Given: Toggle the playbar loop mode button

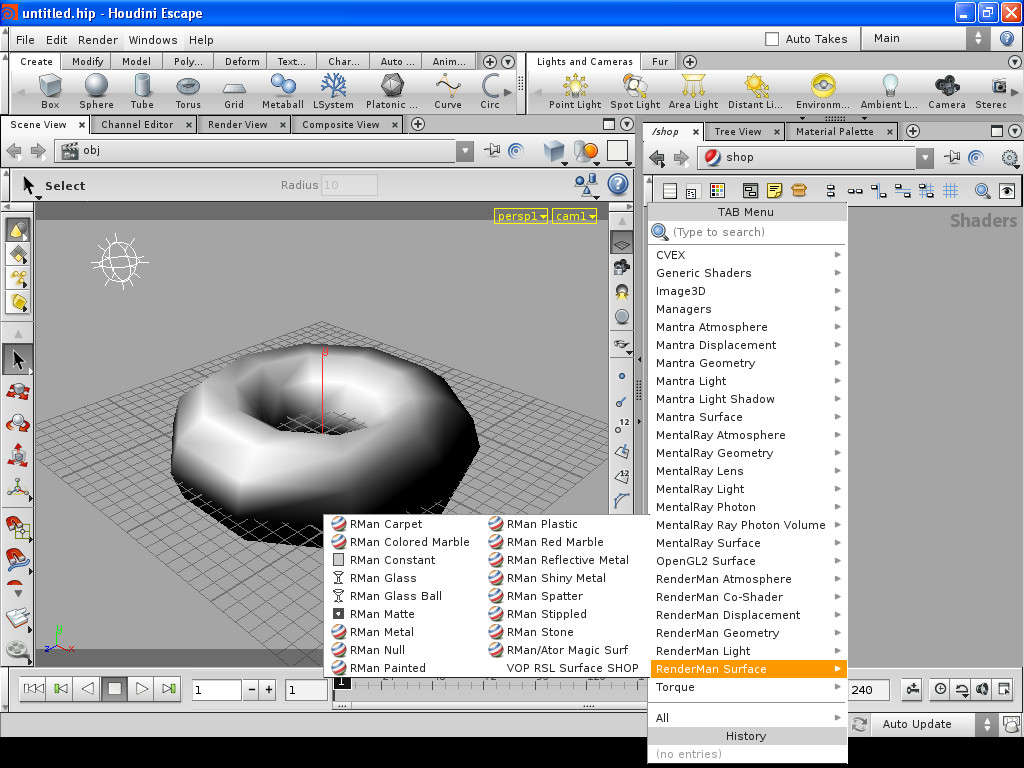Looking at the screenshot, I should [961, 688].
